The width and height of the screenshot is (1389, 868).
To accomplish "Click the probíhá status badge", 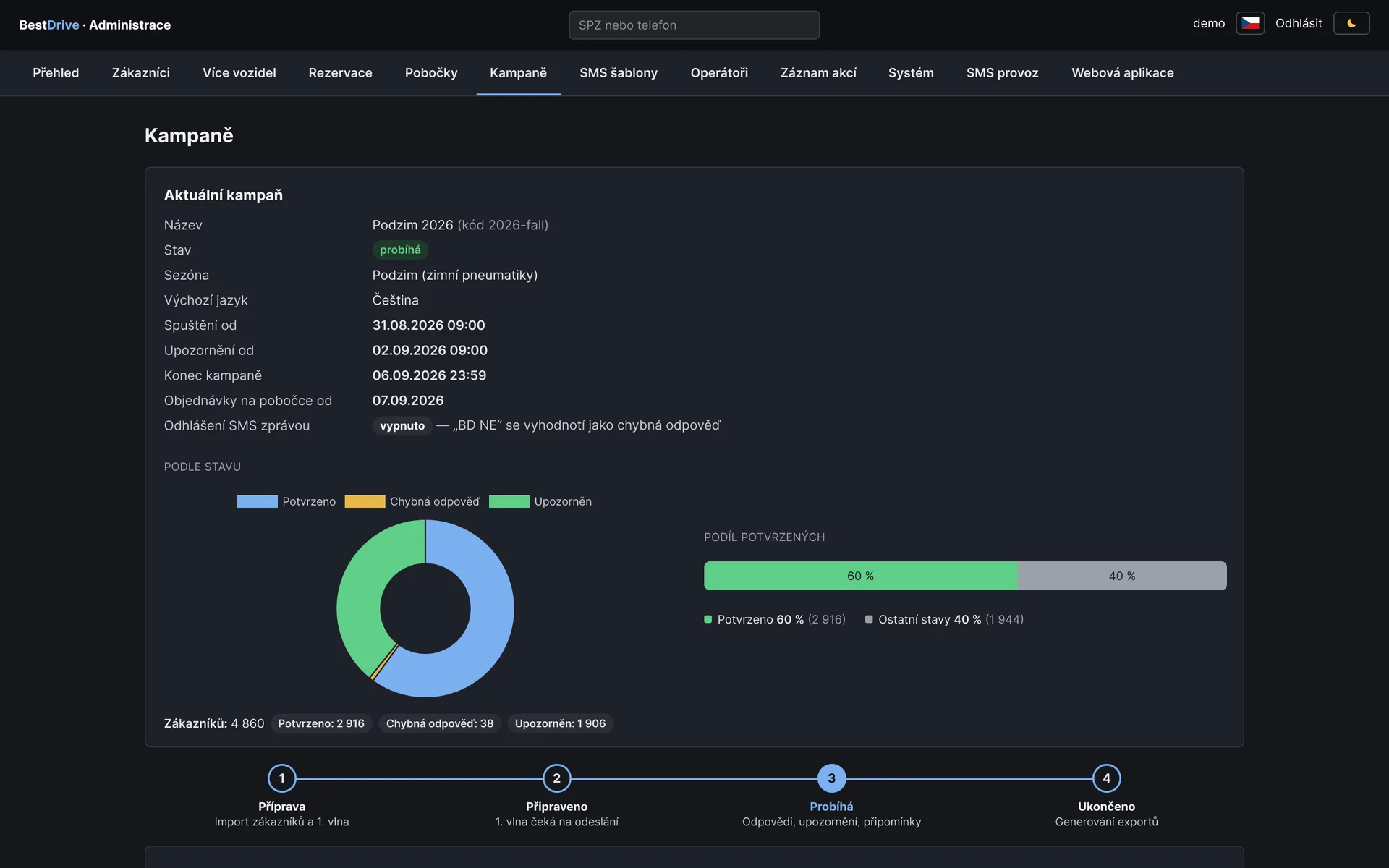I will [400, 250].
